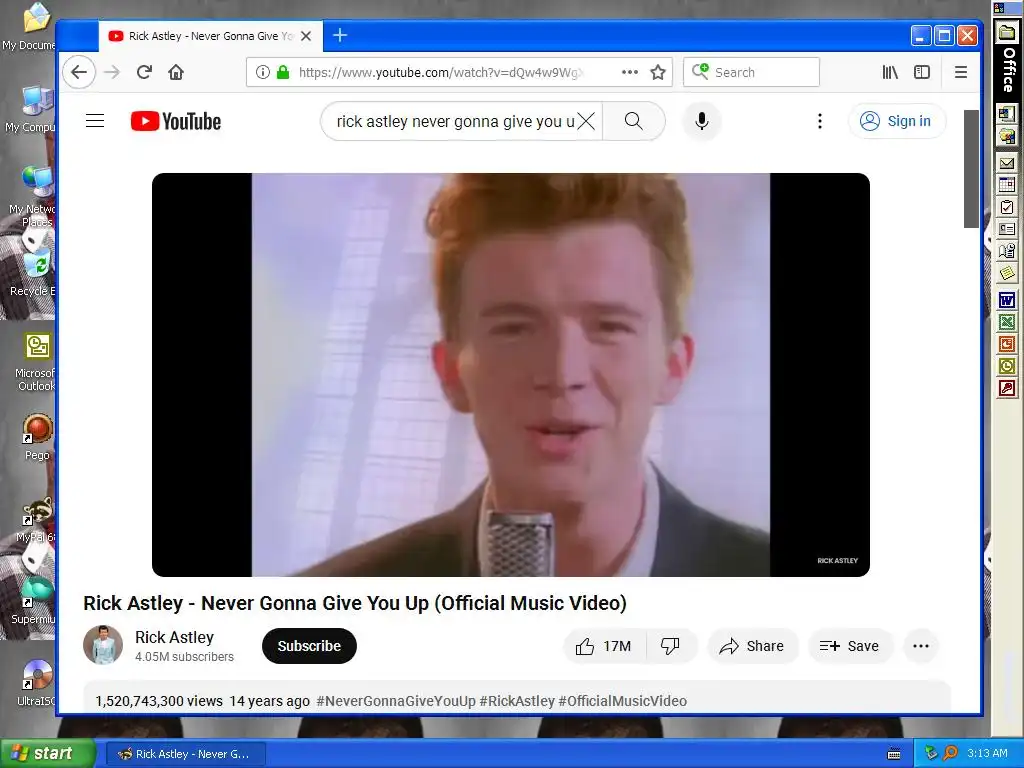Image resolution: width=1024 pixels, height=768 pixels.
Task: Like the video with 17M thumbs up
Action: pyautogui.click(x=604, y=646)
